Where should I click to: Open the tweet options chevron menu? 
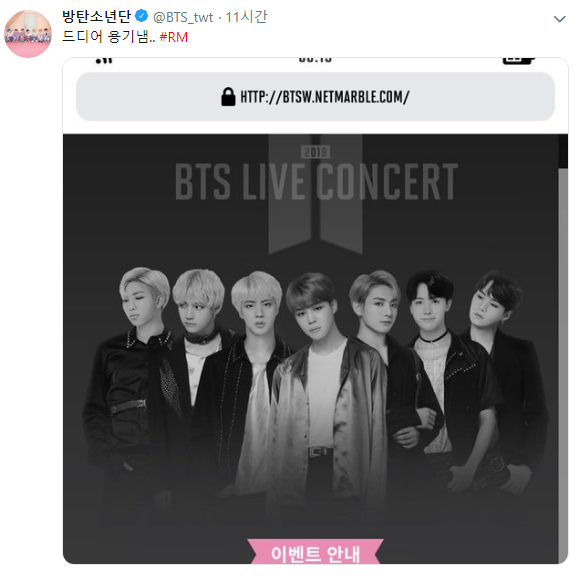click(x=559, y=19)
